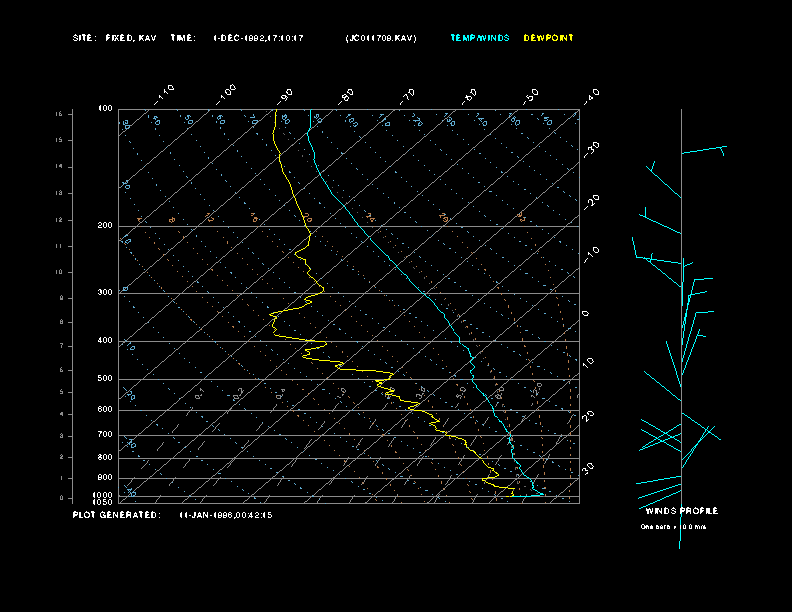Click the height axis label 7
792x612 pixels.
(x=62, y=346)
